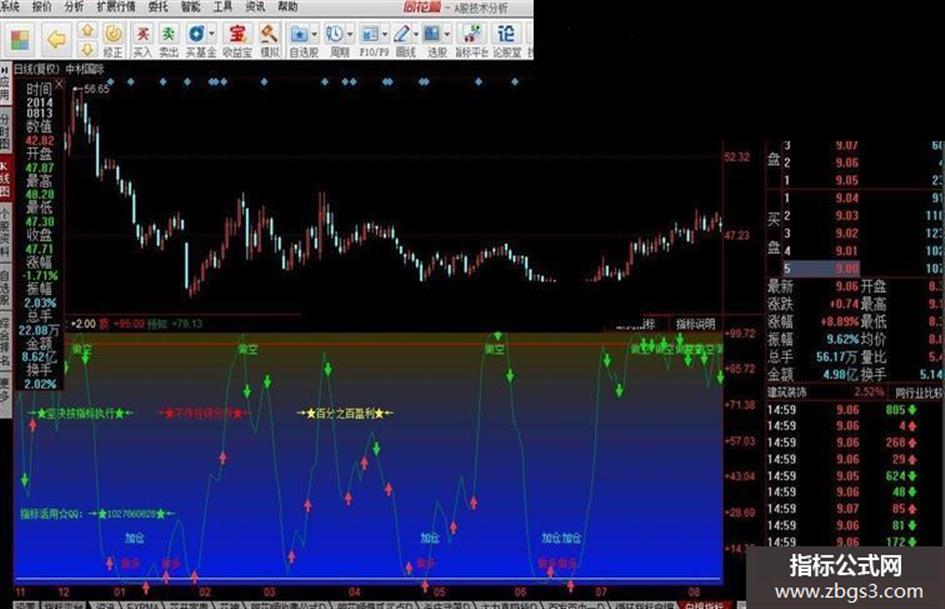Click the 修正 toolbar icon
Viewport: 945px width, 609px height.
(113, 40)
